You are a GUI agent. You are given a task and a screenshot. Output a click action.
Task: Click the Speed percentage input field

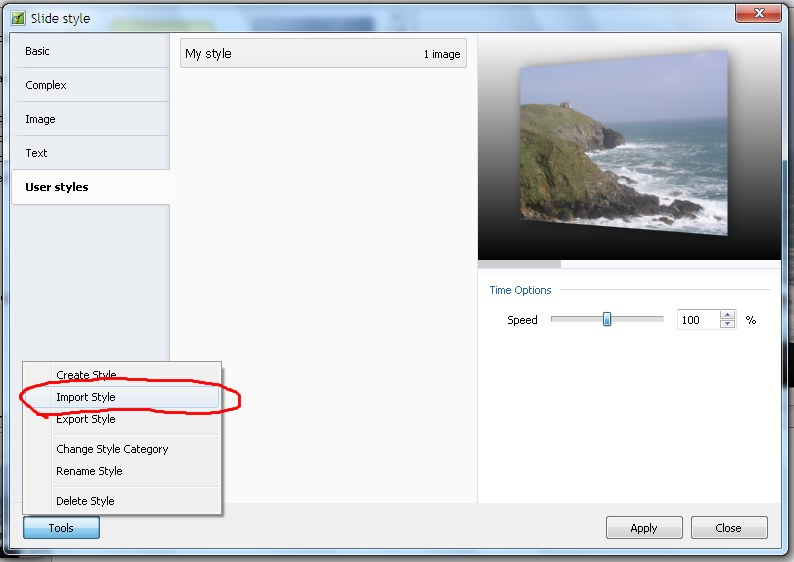point(697,320)
